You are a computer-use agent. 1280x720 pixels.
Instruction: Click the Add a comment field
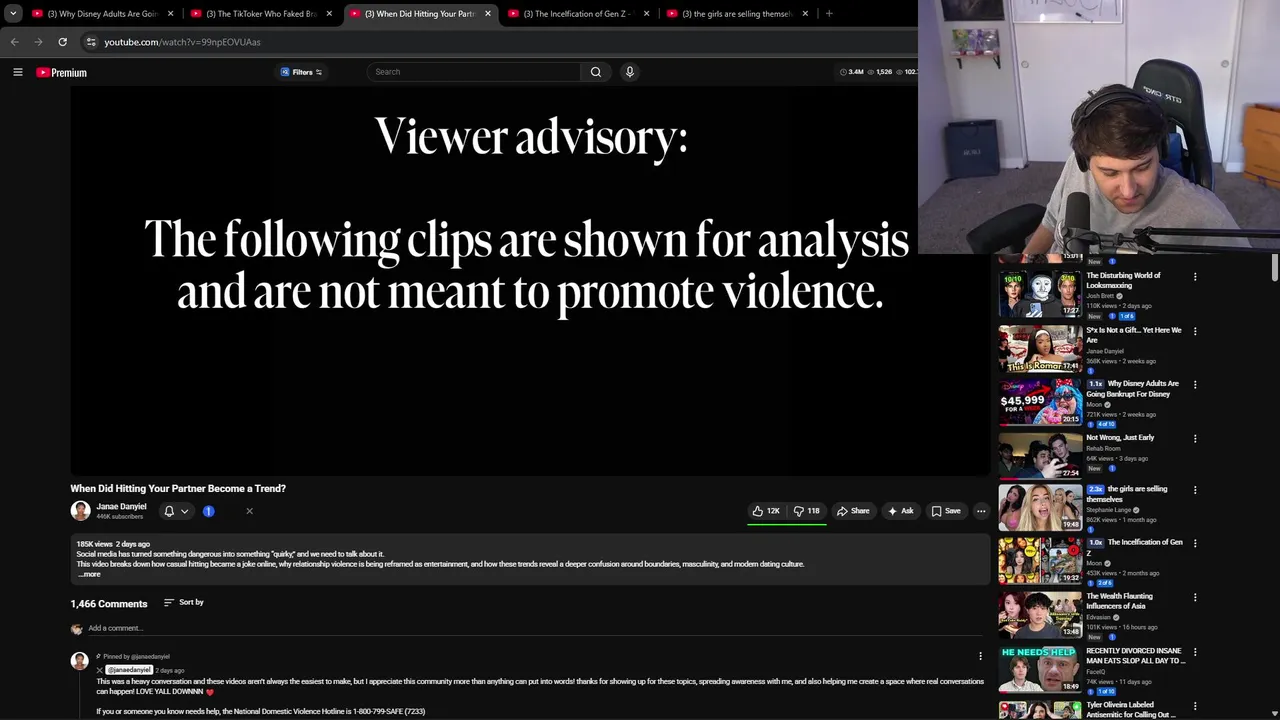tap(535, 628)
